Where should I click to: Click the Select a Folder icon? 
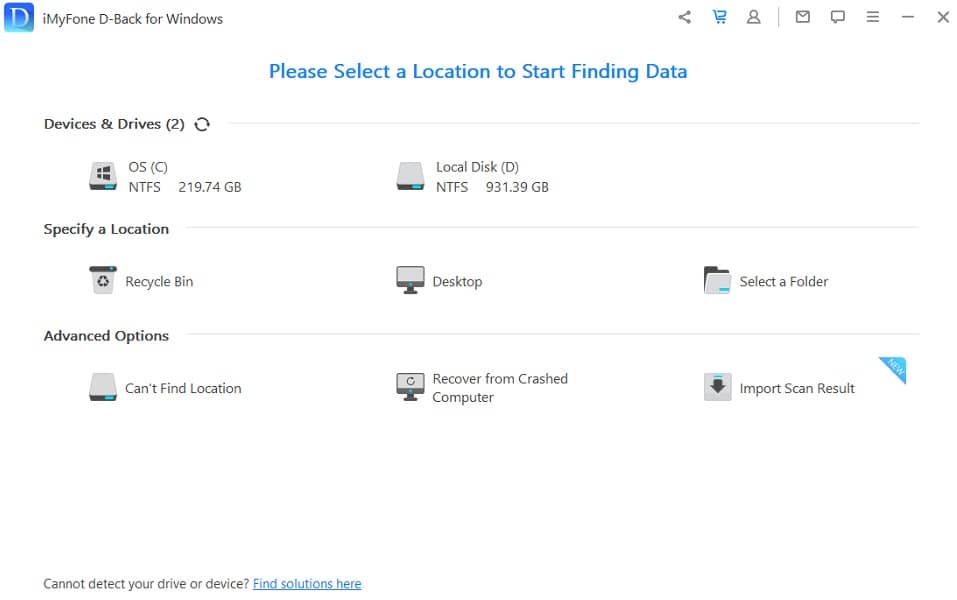(717, 281)
